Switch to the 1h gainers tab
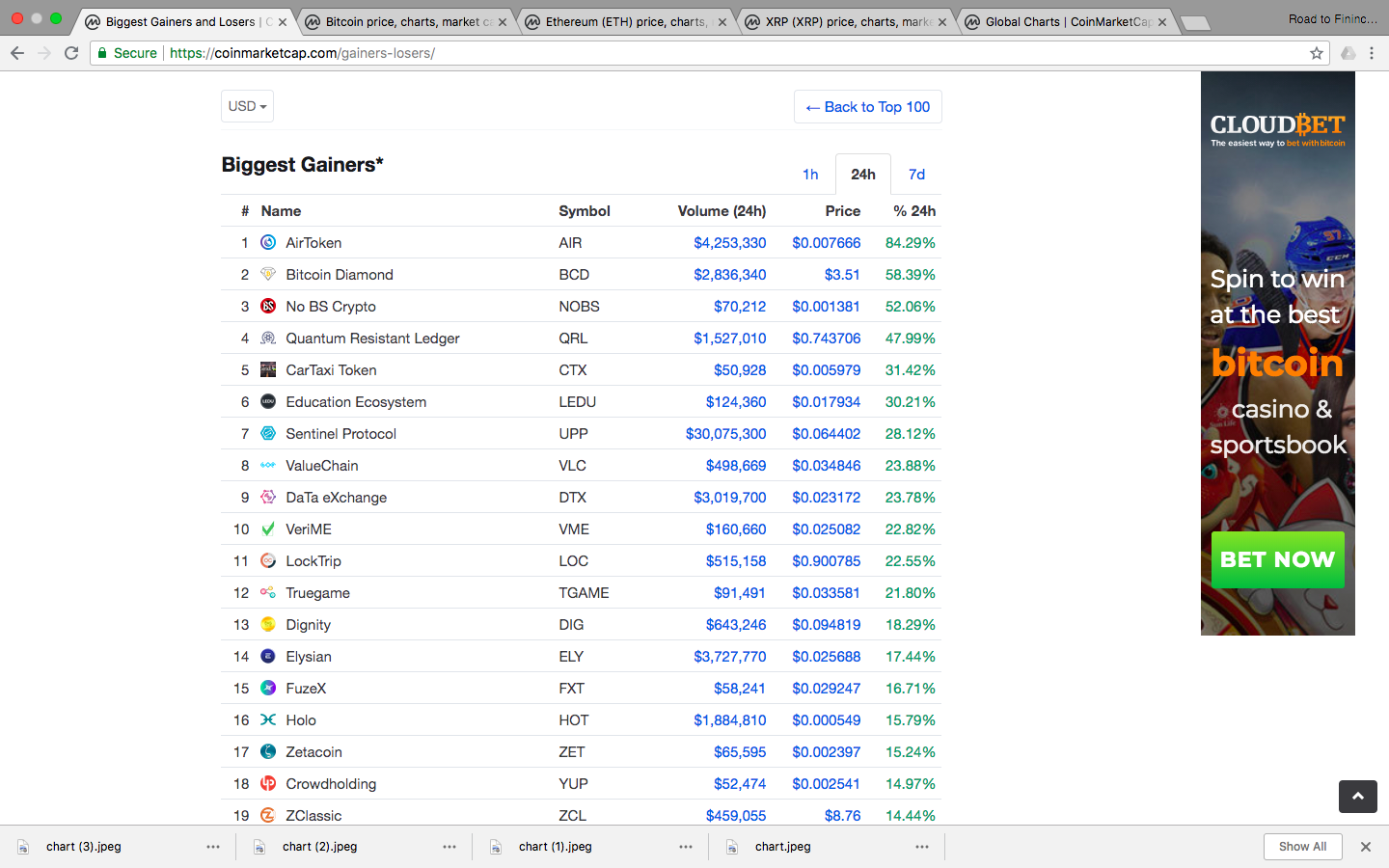The width and height of the screenshot is (1389, 868). pos(810,175)
